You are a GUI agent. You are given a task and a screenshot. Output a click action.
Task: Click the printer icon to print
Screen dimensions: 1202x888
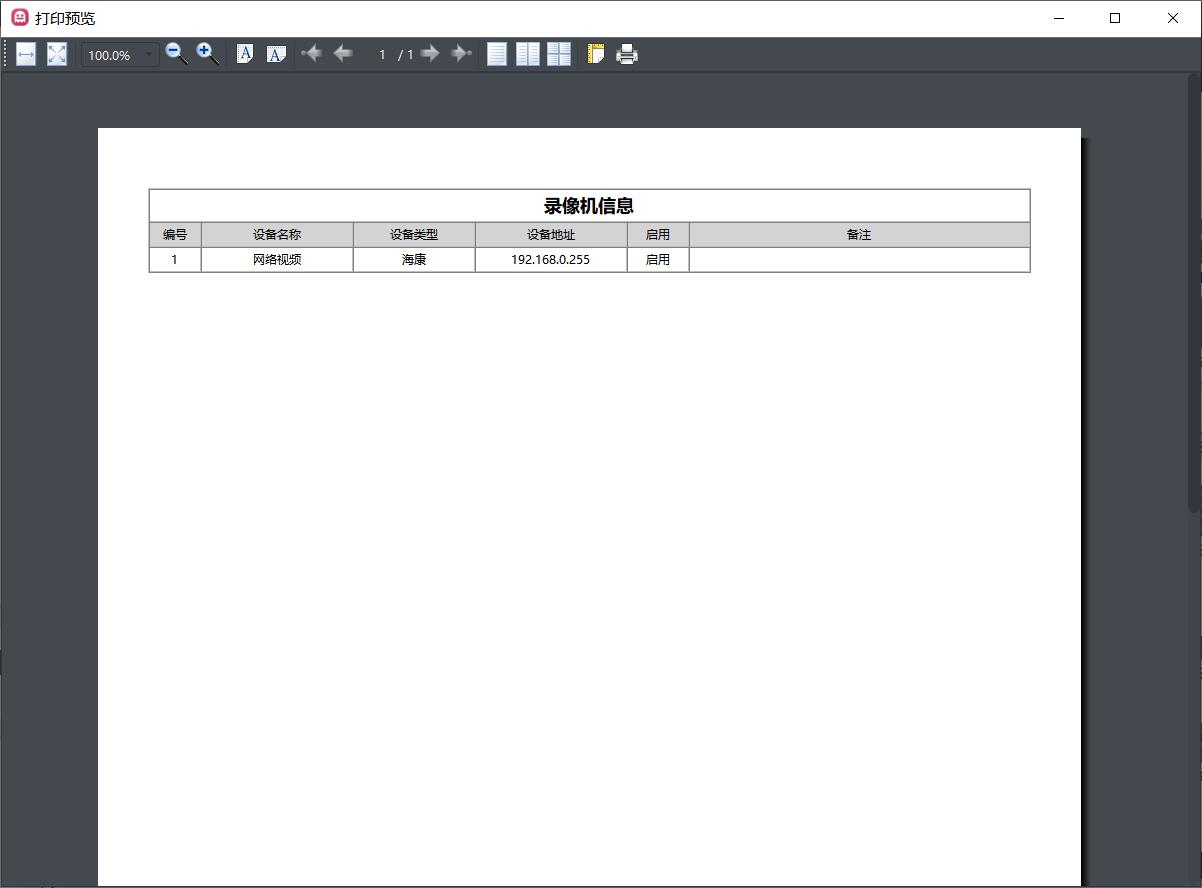pos(627,54)
